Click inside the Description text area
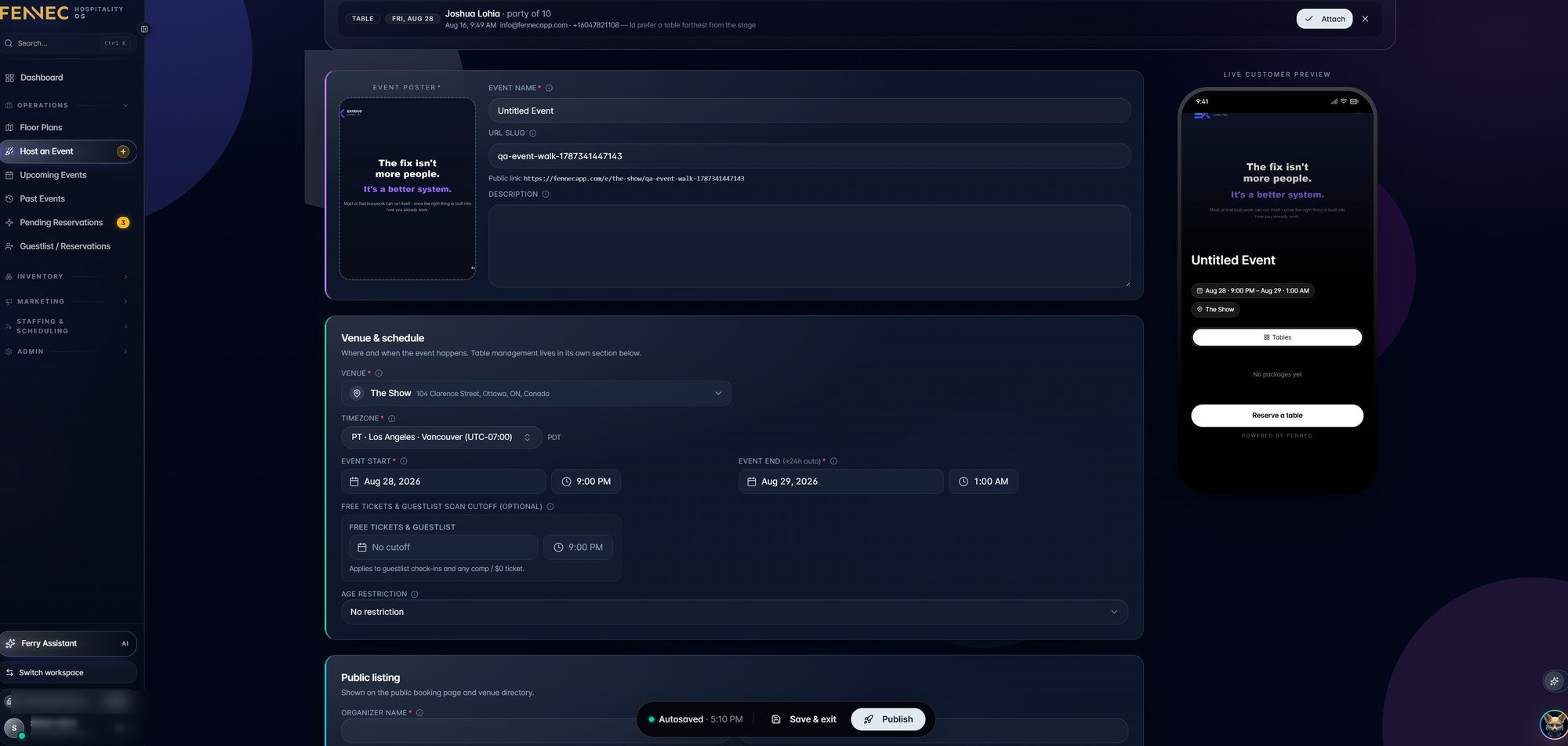 pos(809,246)
